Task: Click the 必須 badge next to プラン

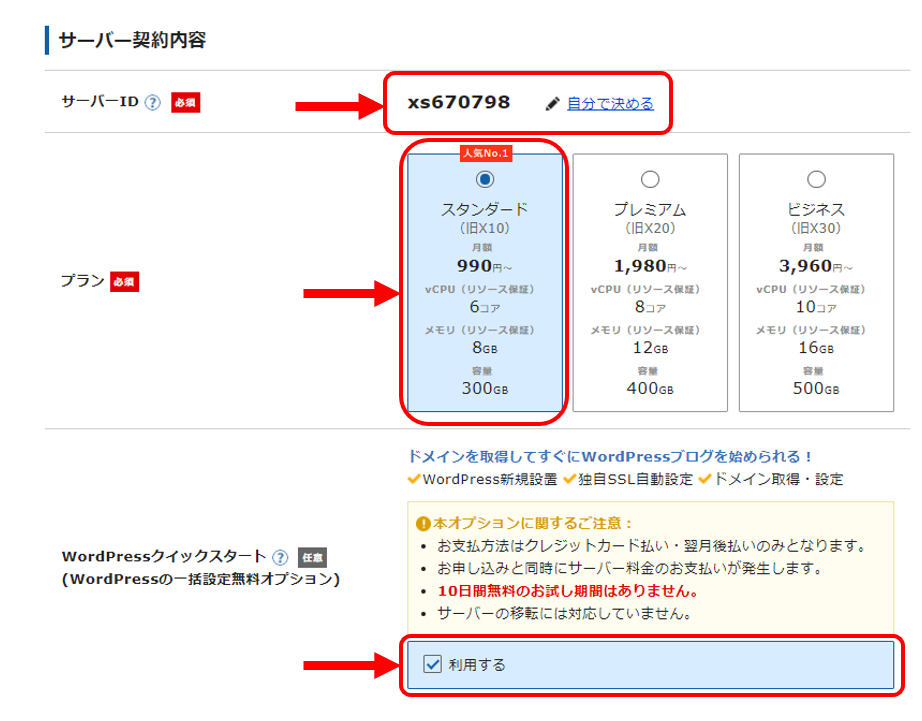Action: point(125,282)
